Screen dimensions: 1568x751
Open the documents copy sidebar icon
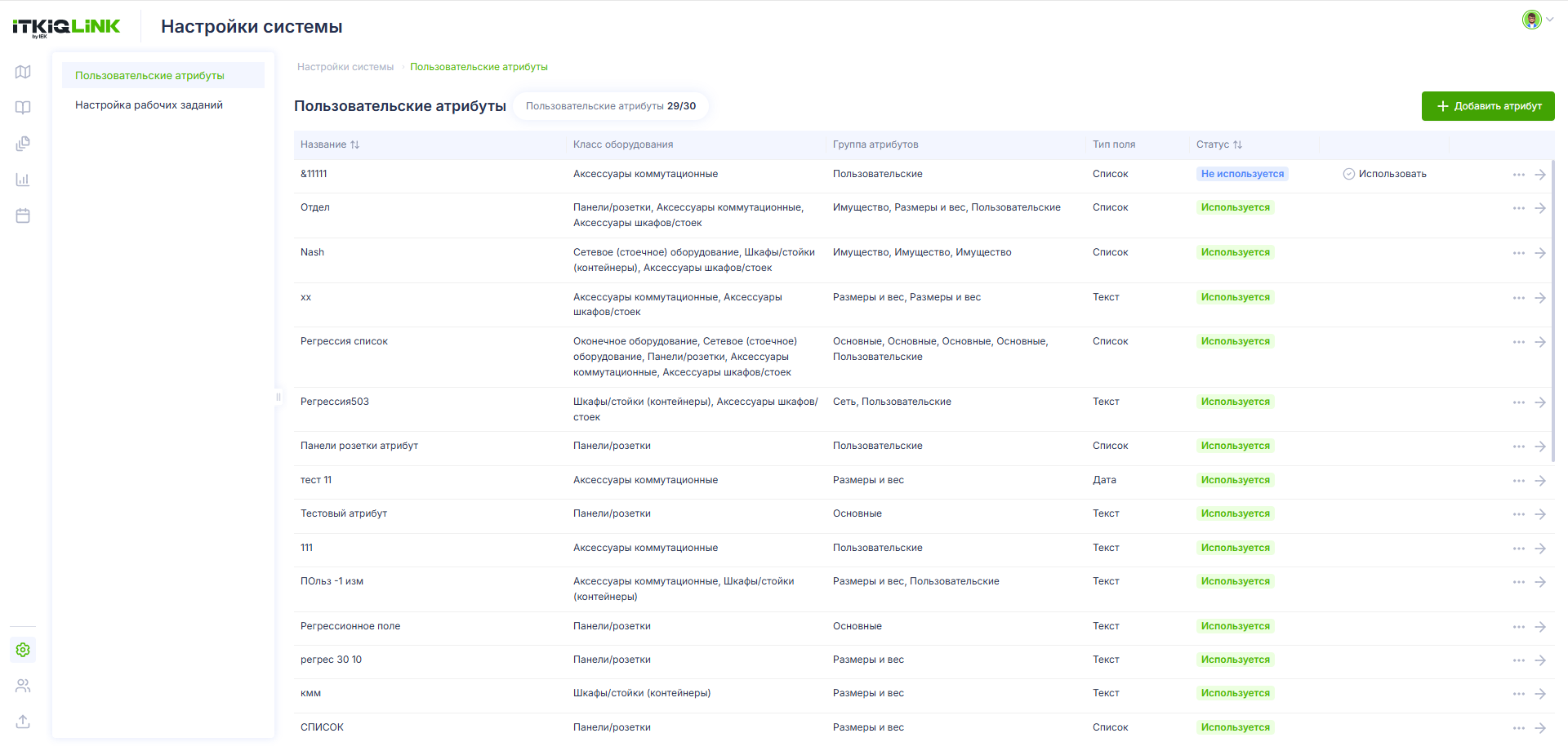23,144
